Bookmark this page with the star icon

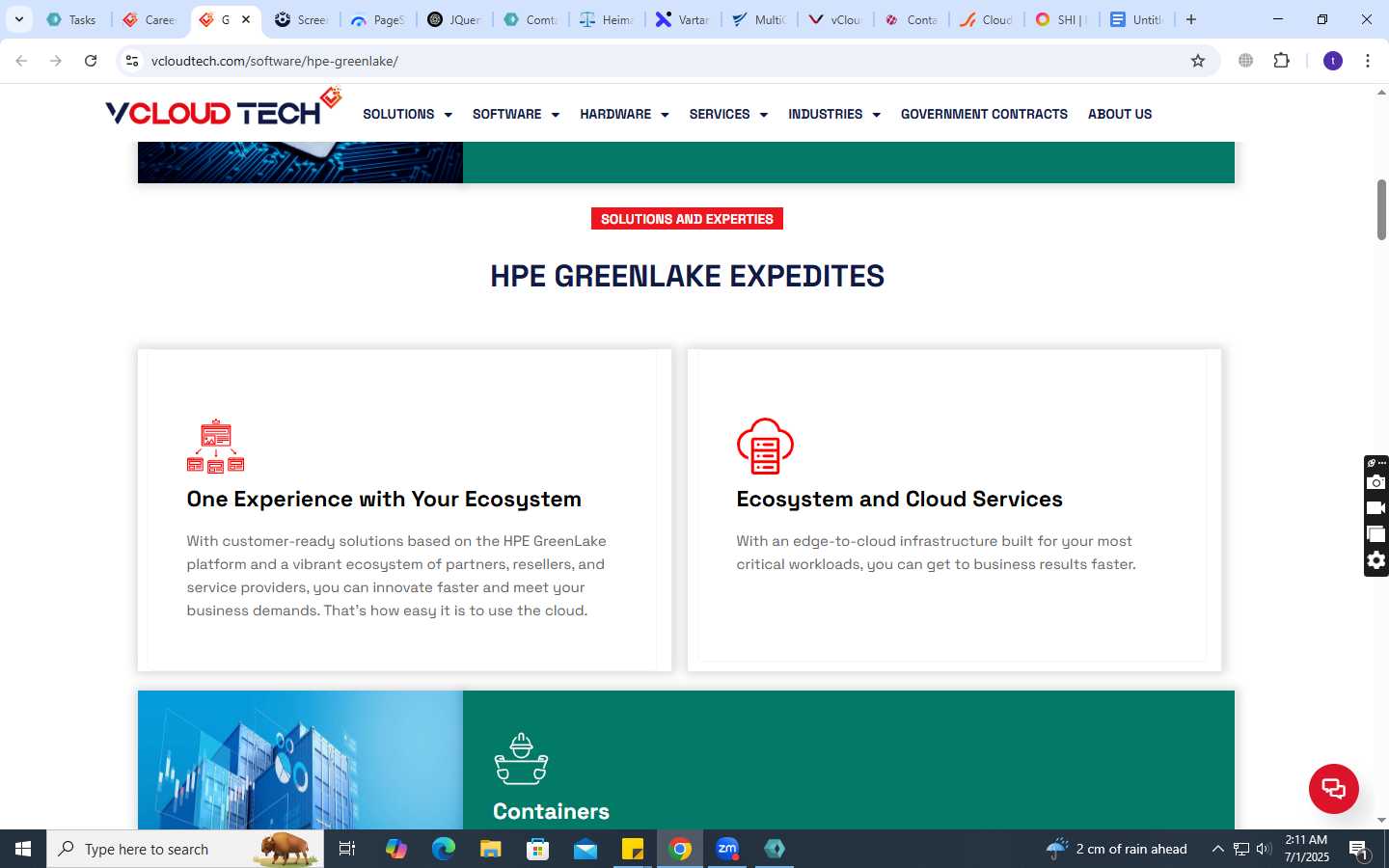pos(1198,61)
